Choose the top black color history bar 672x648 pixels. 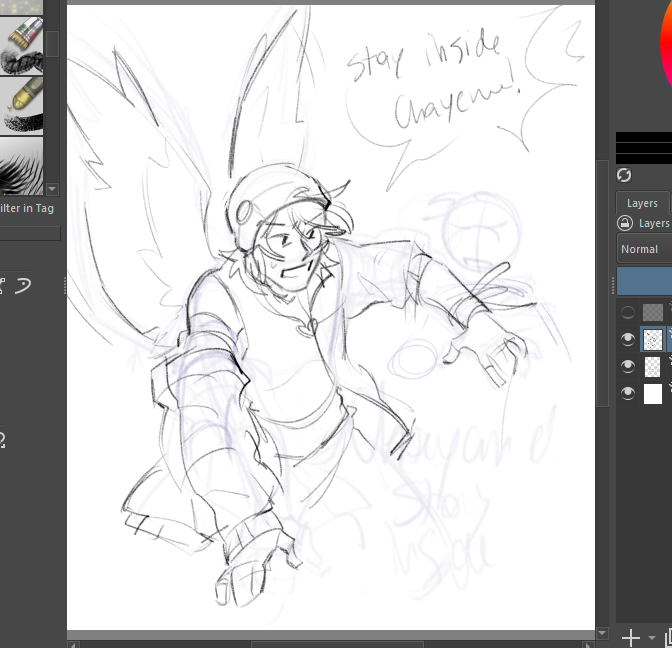pos(644,137)
